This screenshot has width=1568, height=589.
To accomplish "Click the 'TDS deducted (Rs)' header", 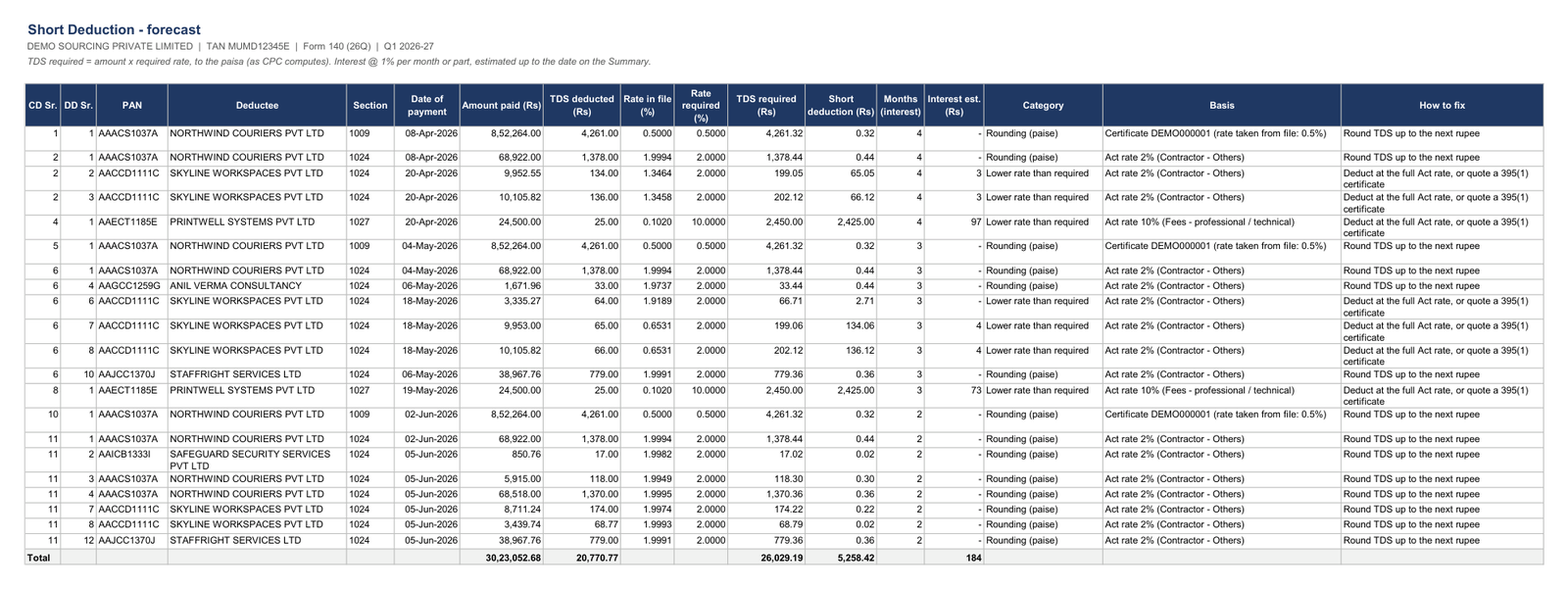I will [582, 106].
